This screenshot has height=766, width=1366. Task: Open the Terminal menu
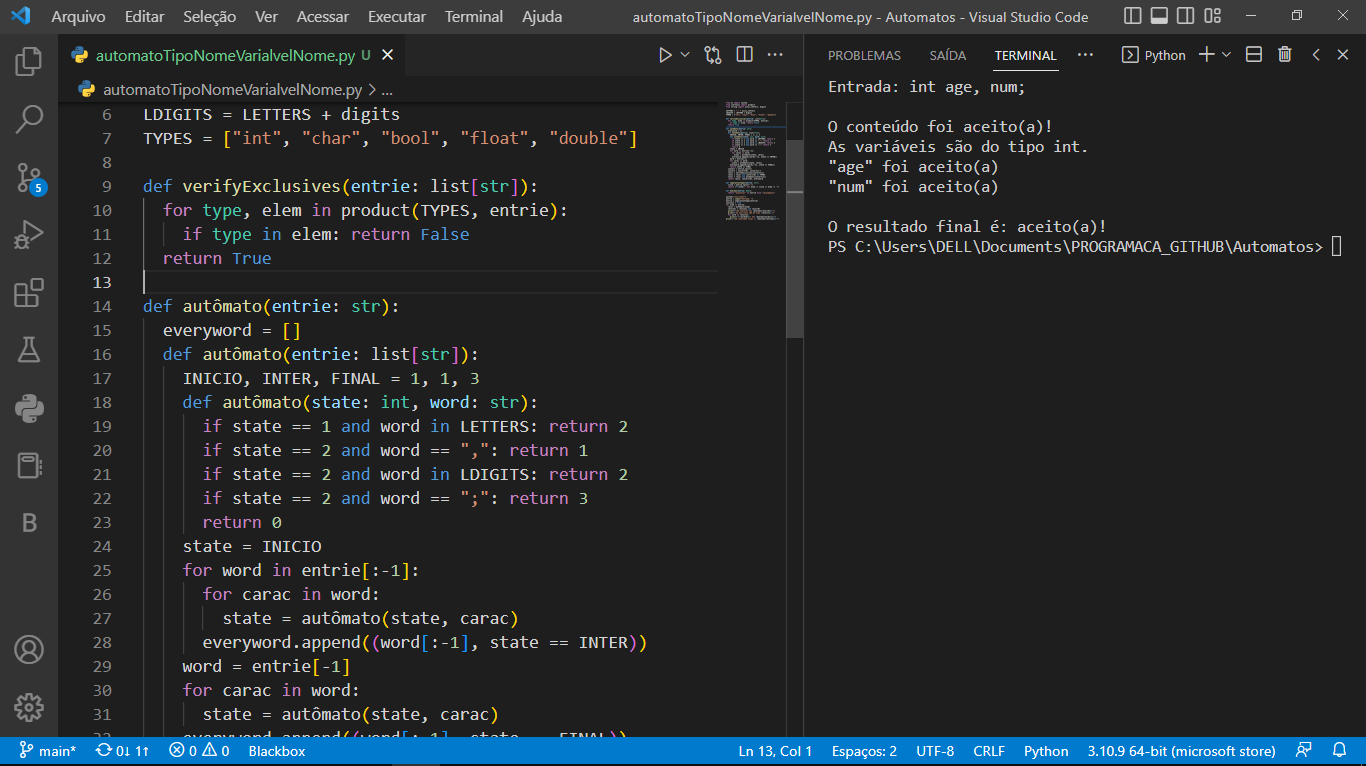tap(473, 16)
